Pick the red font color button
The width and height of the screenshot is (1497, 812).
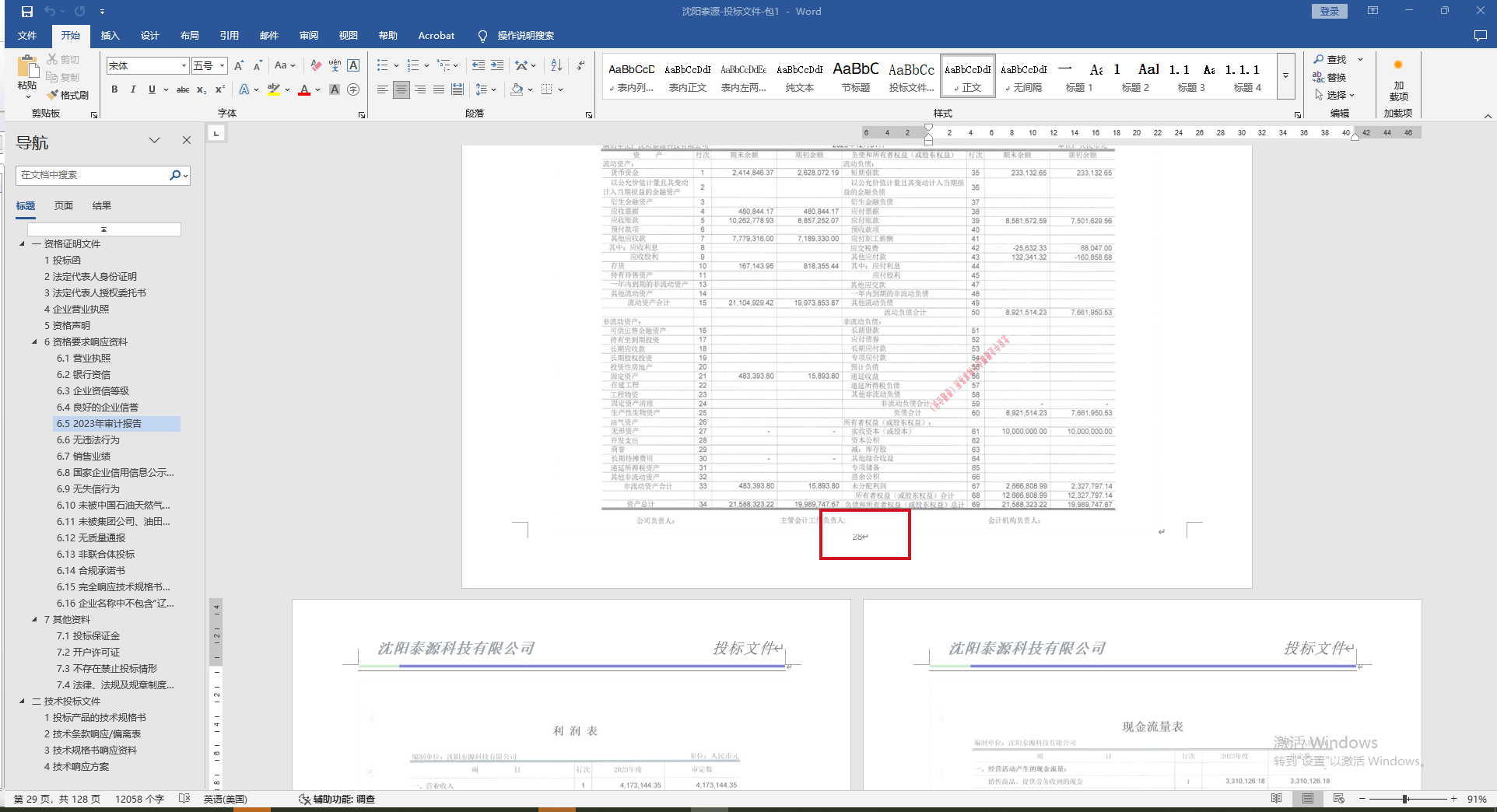click(304, 90)
